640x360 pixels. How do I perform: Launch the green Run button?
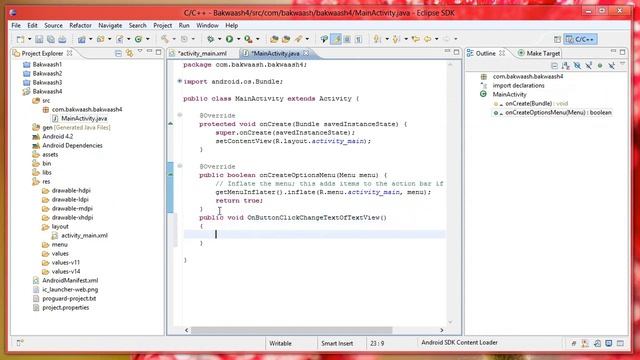point(229,39)
